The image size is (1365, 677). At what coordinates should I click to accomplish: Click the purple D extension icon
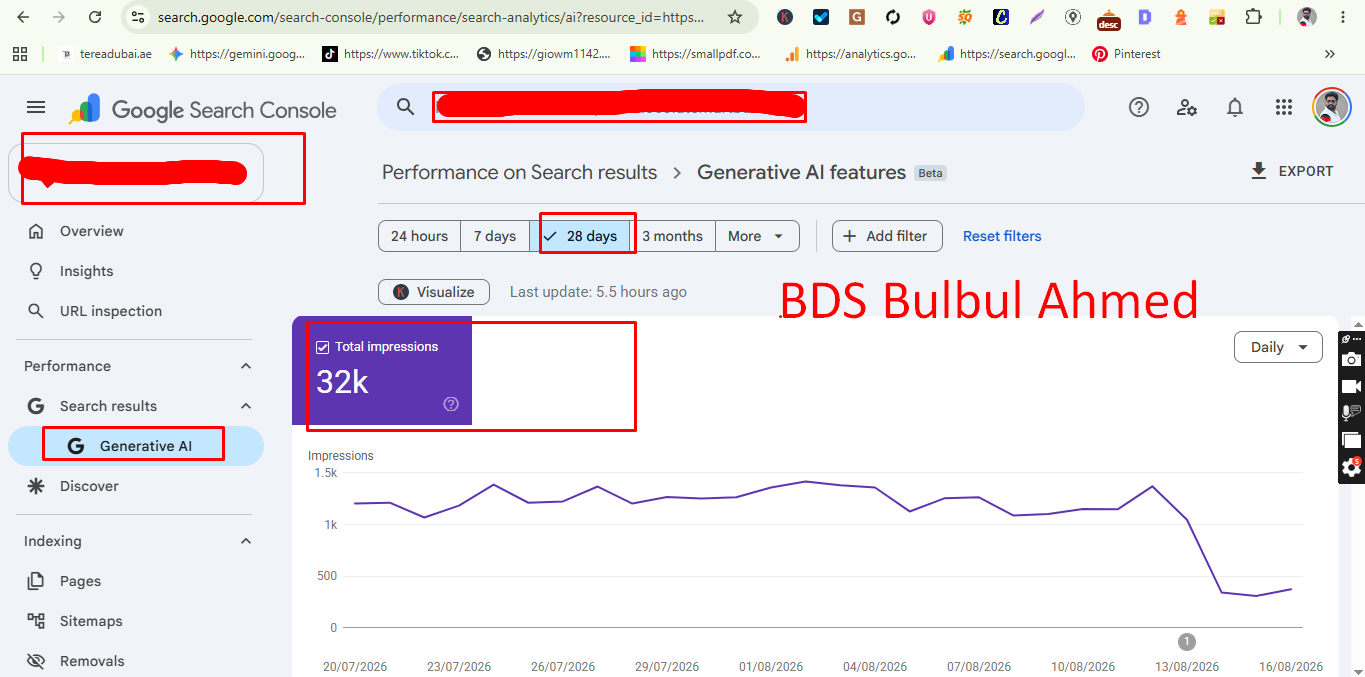tap(1145, 17)
